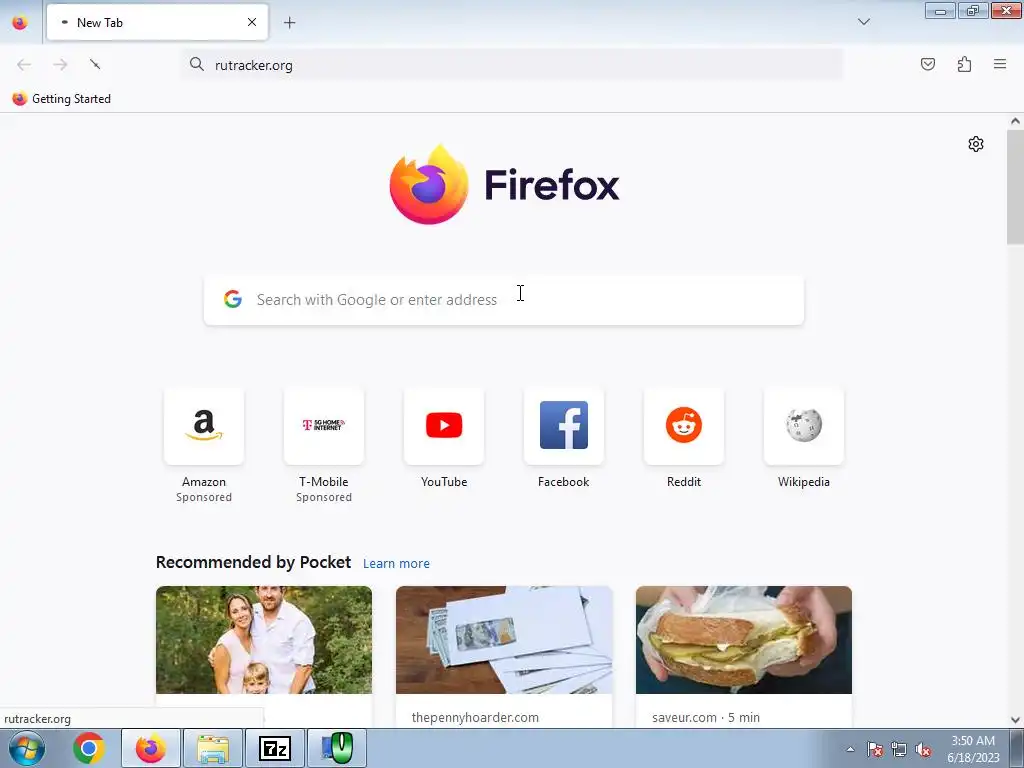
Task: Click the thepennyhoarder.com source label
Action: [475, 717]
